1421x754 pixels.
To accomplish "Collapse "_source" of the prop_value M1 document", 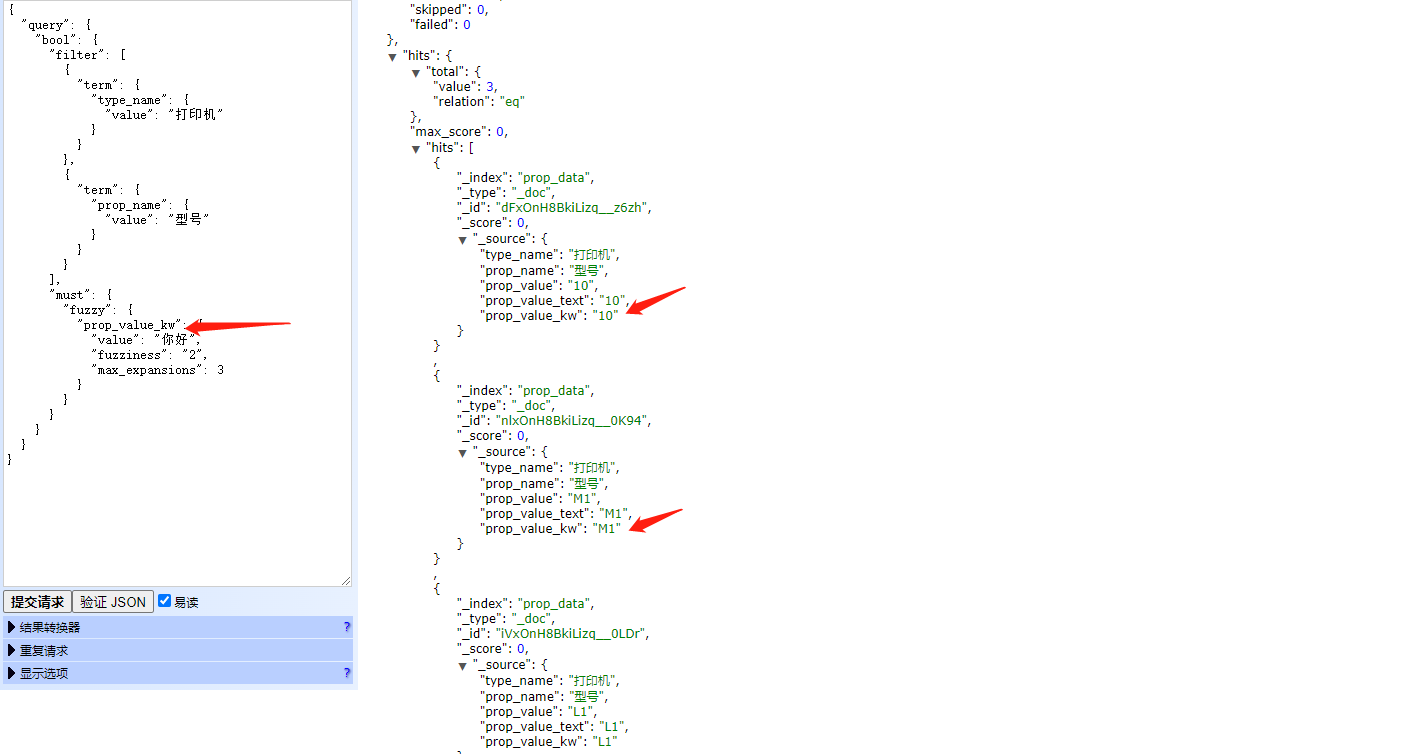I will point(463,452).
